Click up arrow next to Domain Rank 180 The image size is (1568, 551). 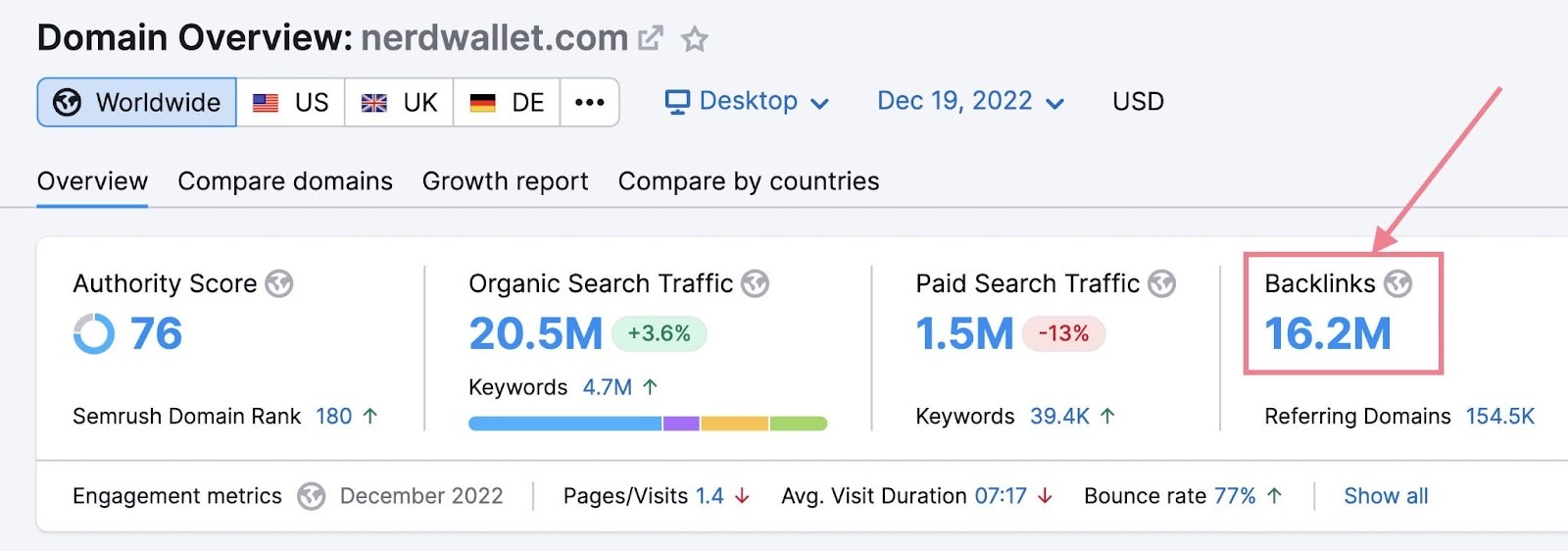(x=370, y=417)
